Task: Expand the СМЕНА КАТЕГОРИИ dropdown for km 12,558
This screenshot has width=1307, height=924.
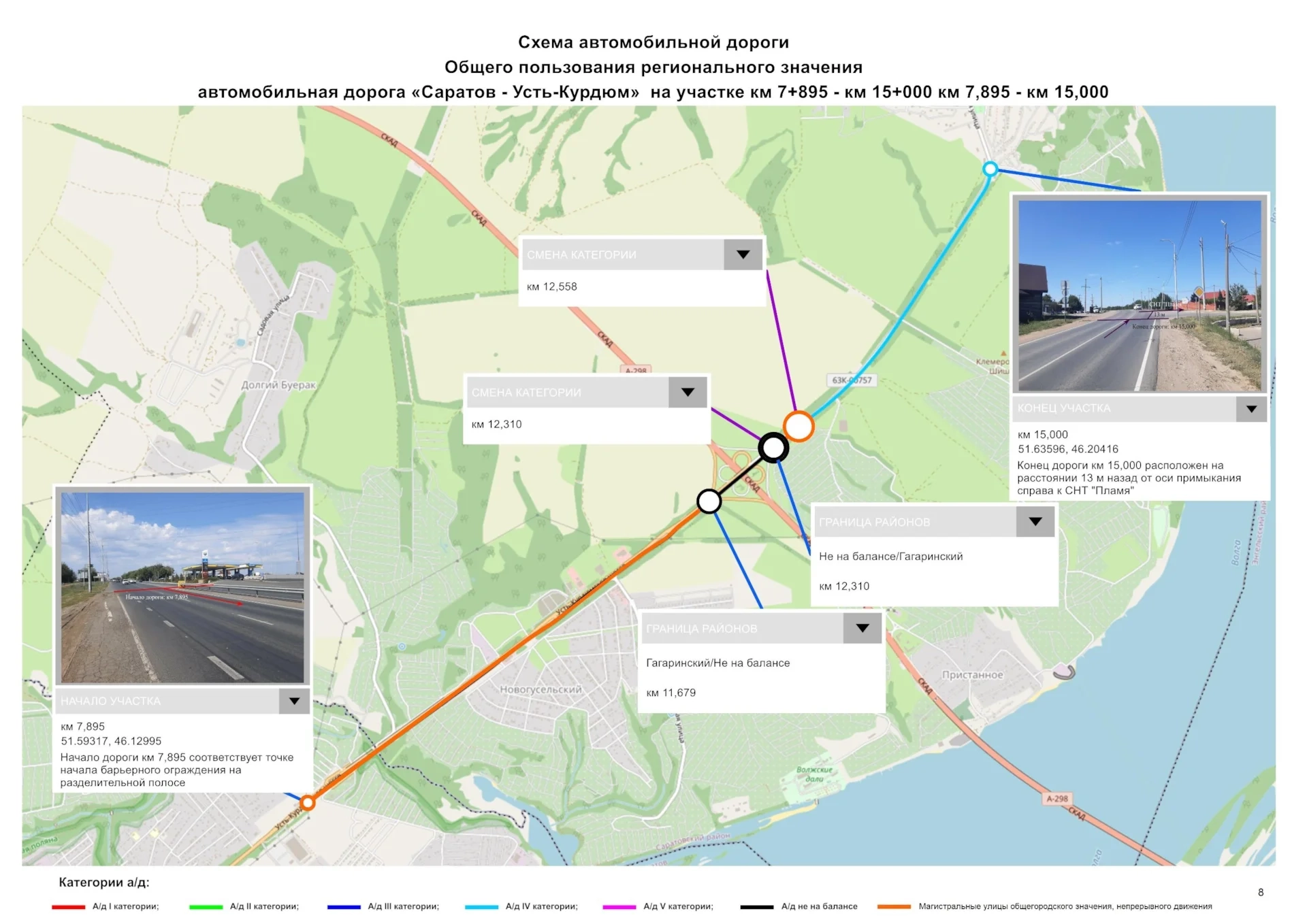Action: click(743, 254)
